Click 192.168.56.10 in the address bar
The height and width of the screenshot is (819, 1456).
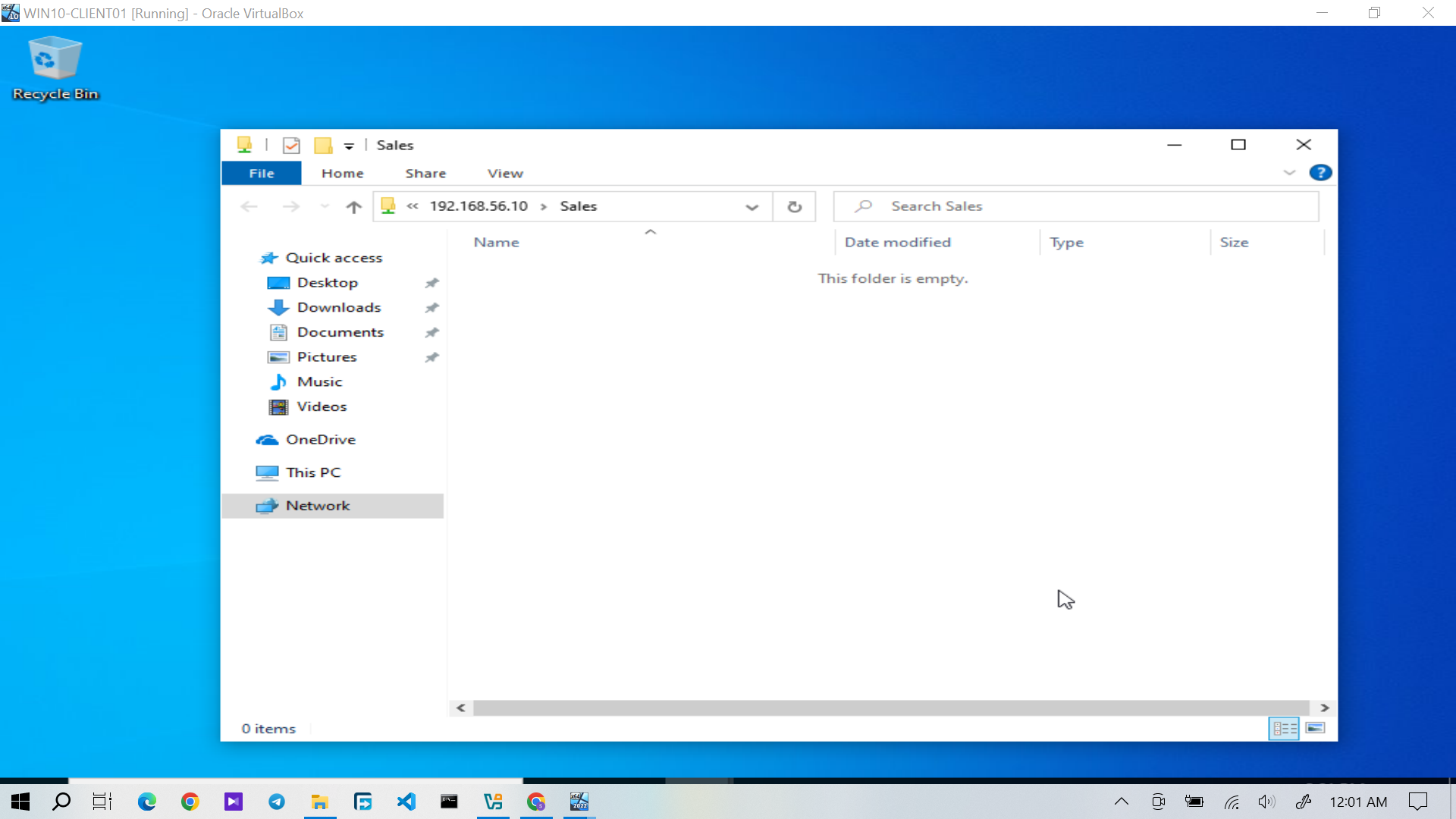pyautogui.click(x=479, y=206)
